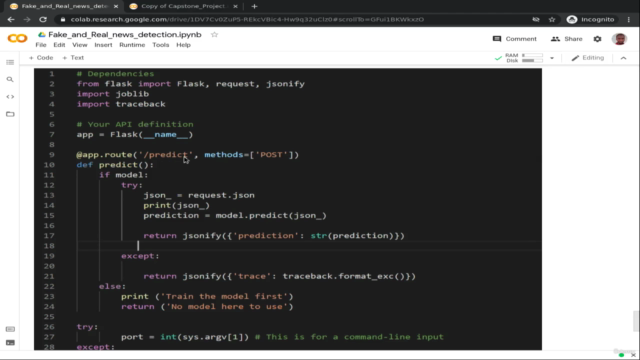Click the page vertical scrollbar thumb
This screenshot has width=640, height=360.
[635, 321]
